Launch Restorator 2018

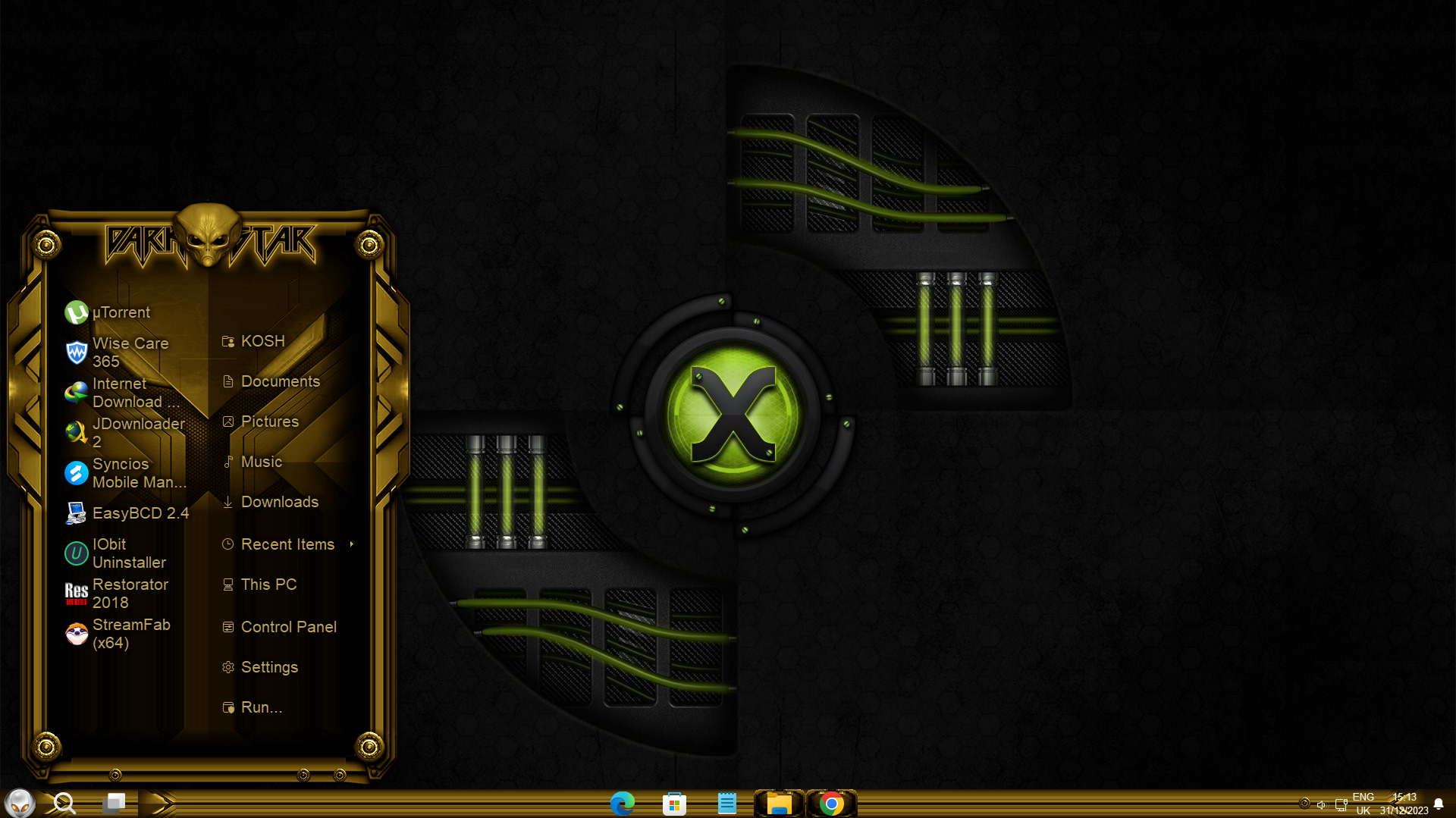tap(130, 593)
